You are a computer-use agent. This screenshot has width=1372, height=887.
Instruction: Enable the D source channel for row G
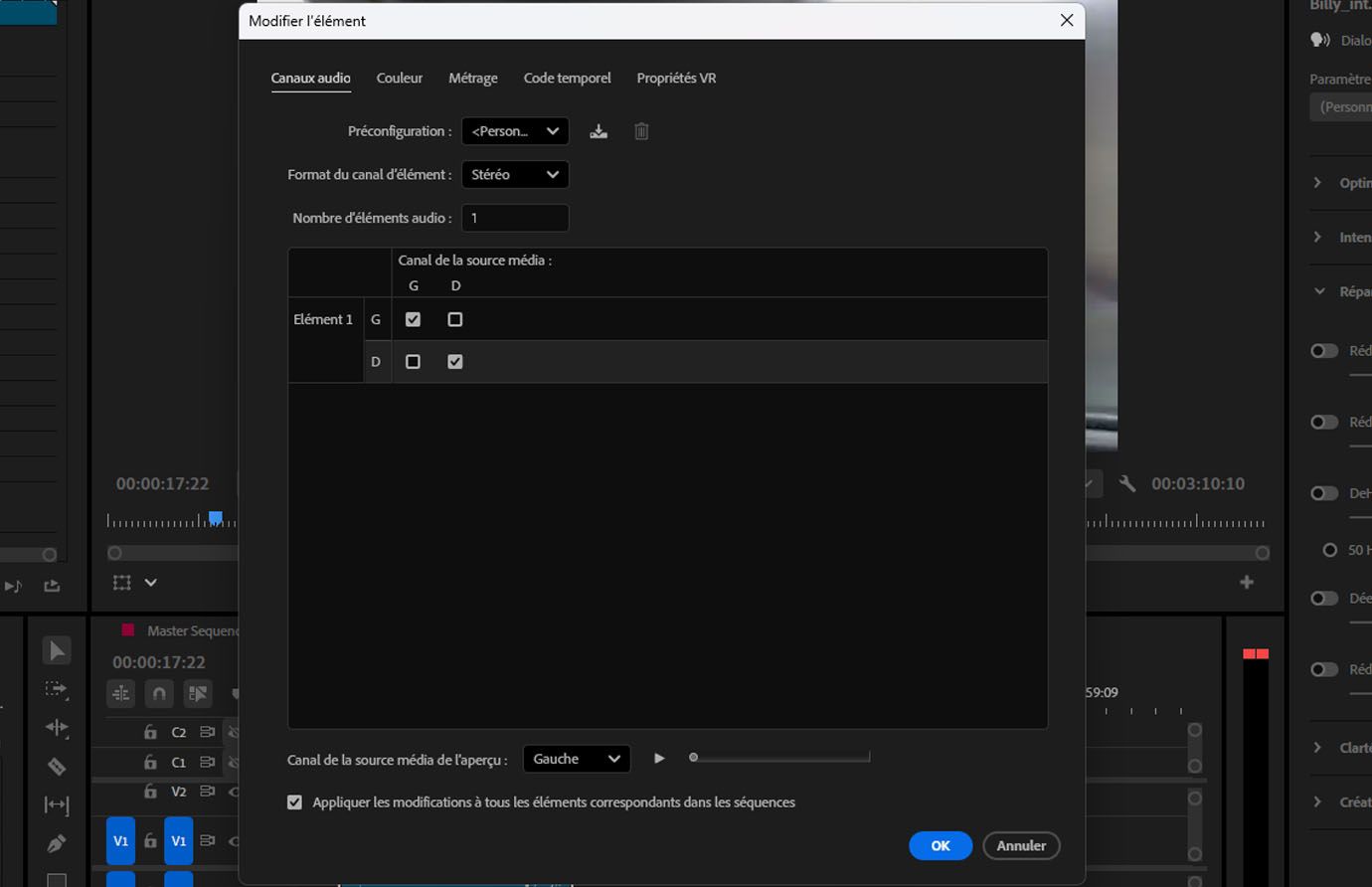pyautogui.click(x=454, y=319)
